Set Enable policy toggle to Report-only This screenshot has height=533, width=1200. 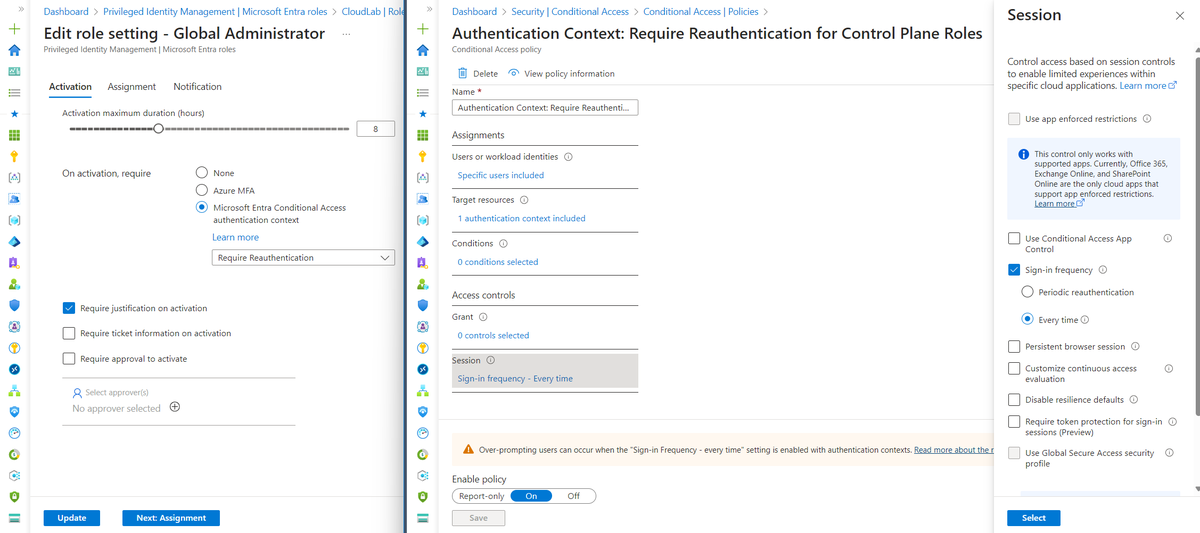coord(481,496)
